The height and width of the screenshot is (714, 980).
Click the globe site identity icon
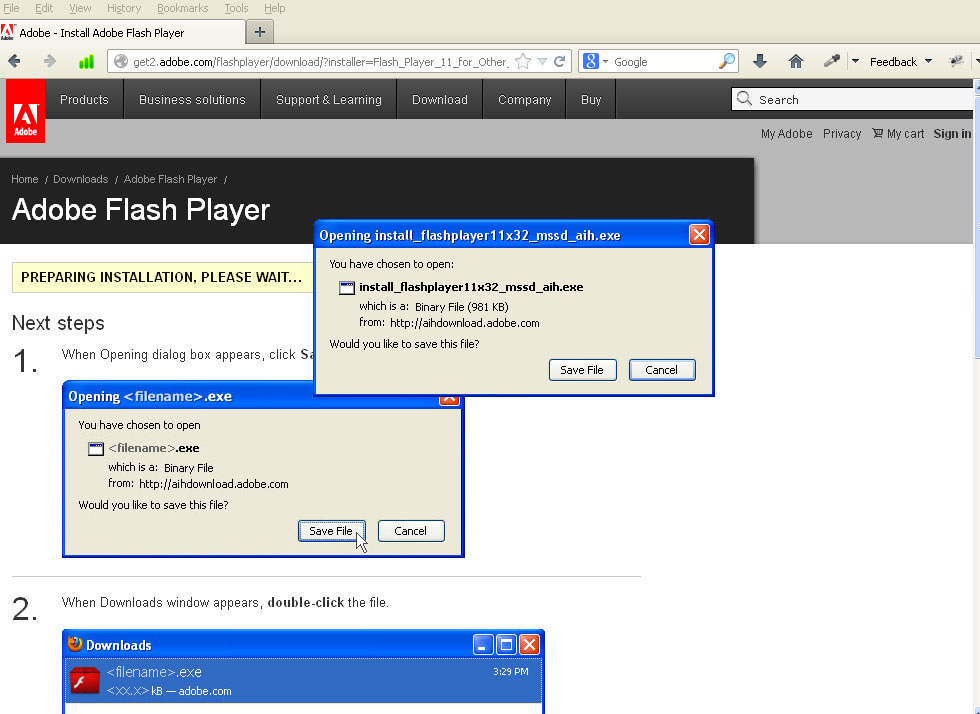(121, 61)
